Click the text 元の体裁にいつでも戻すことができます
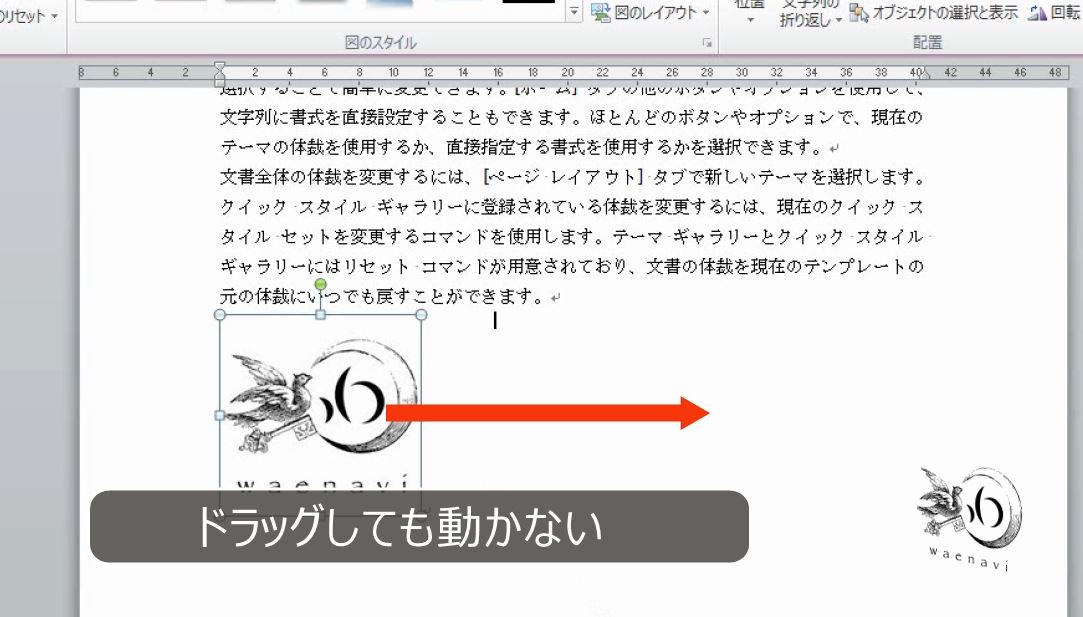Screen dimensions: 1083x617 [x=382, y=296]
